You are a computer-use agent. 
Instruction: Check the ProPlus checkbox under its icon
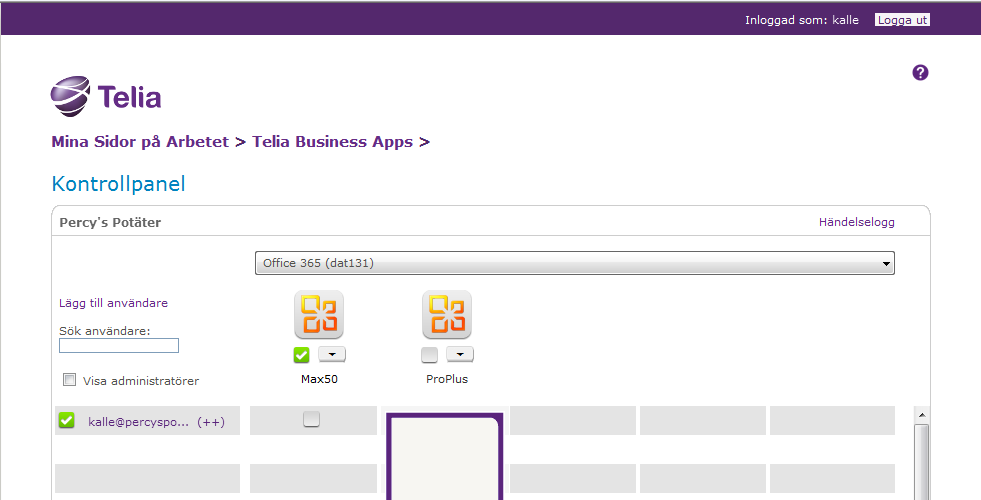click(429, 355)
